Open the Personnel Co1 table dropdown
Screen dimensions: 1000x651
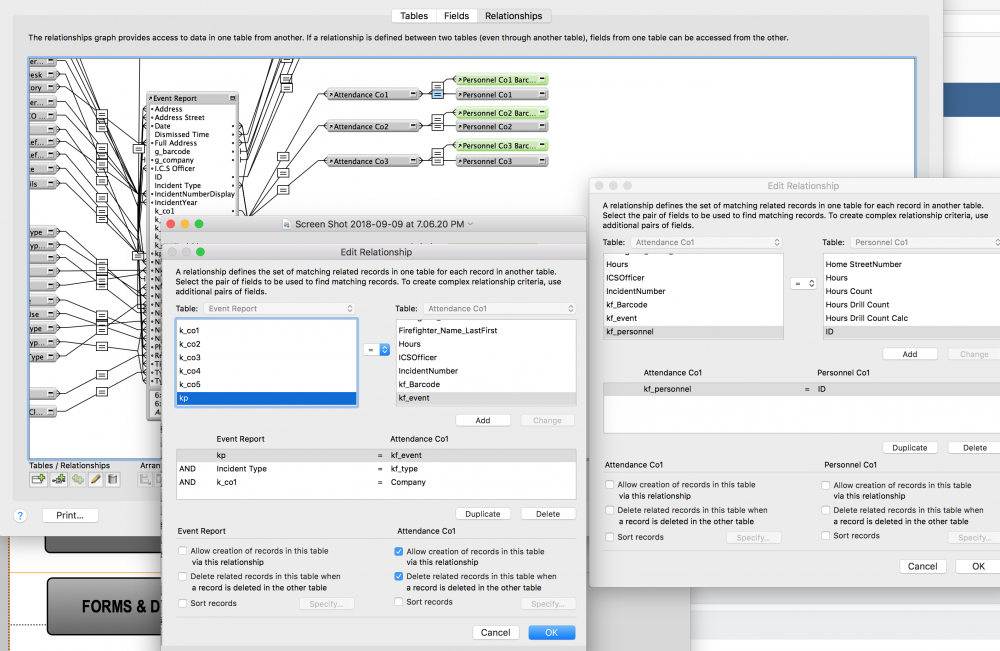pos(925,242)
